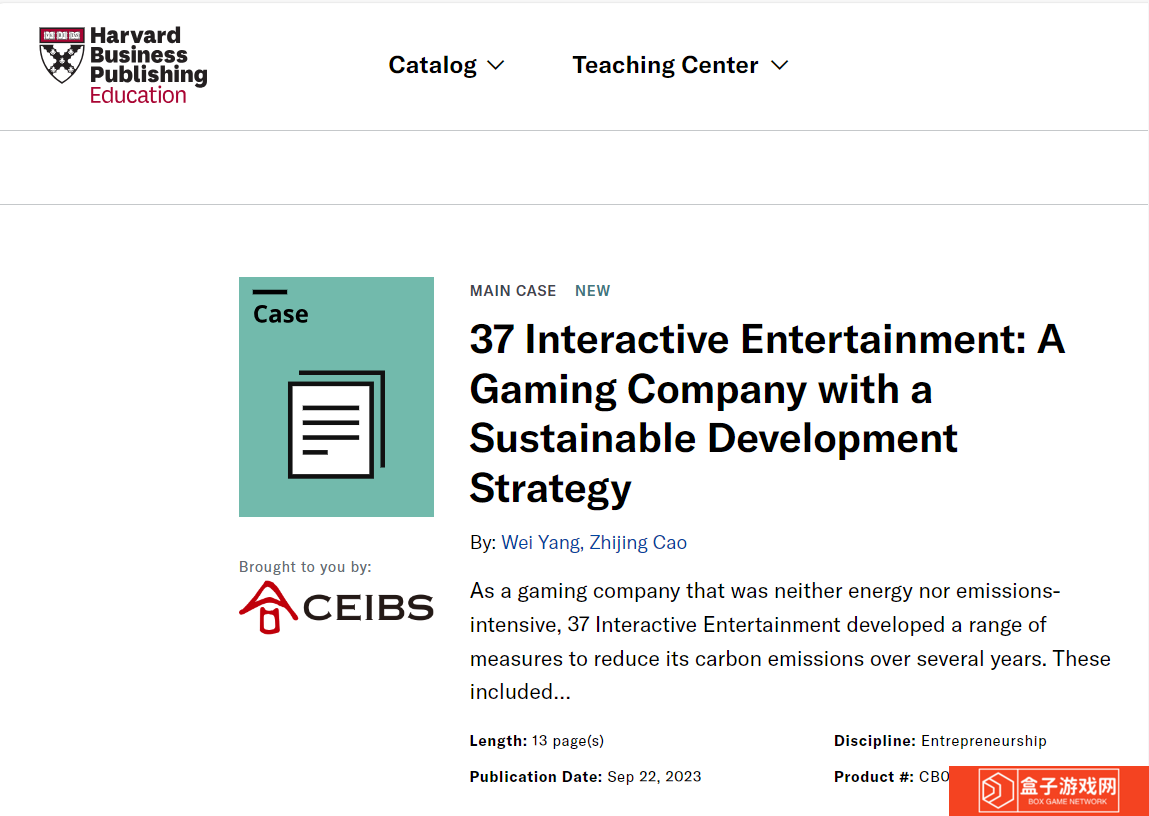Expand the chevron next to Teaching Center
1149x816 pixels.
(780, 66)
